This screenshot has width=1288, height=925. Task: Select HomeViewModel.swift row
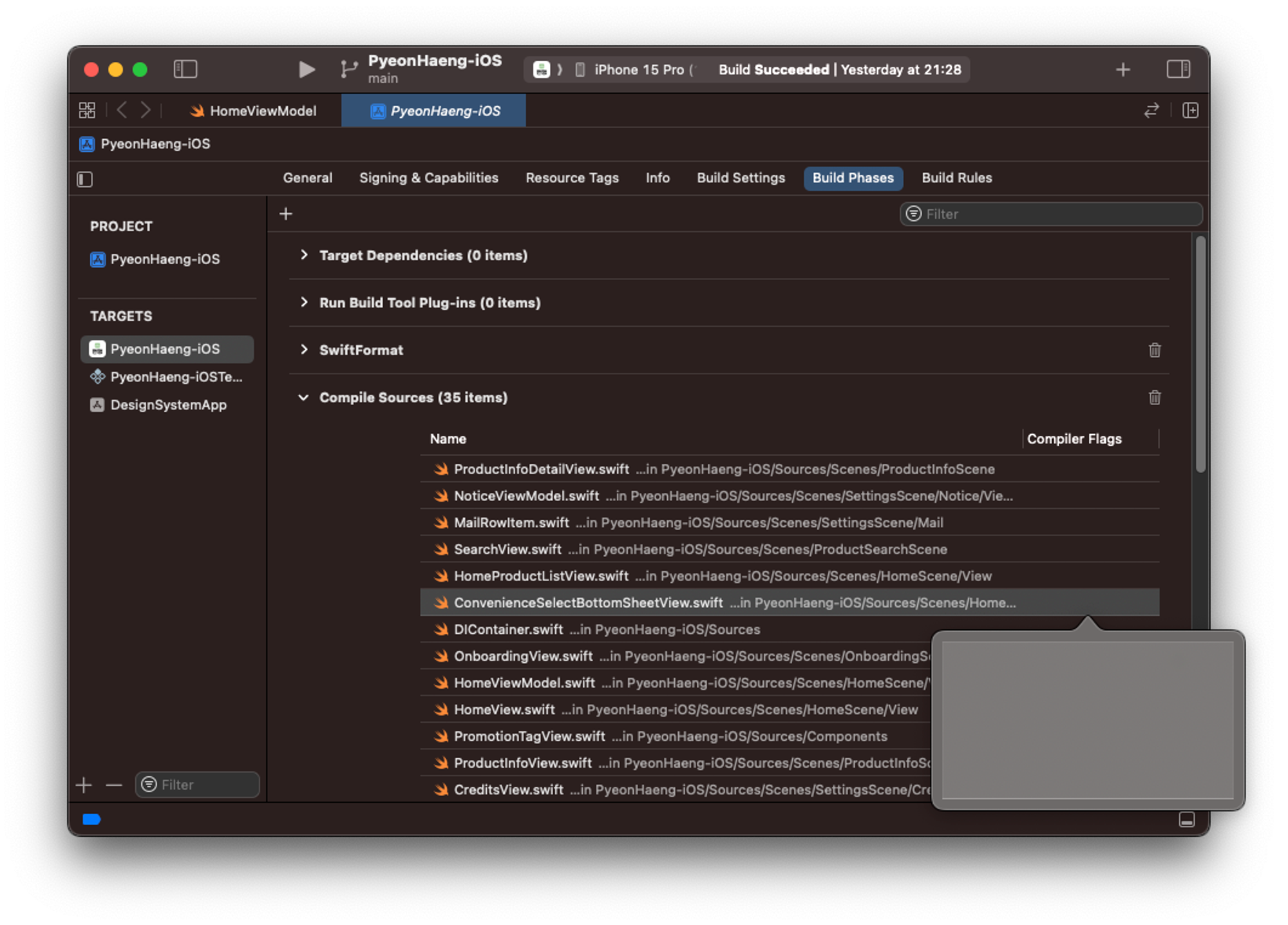click(x=676, y=683)
